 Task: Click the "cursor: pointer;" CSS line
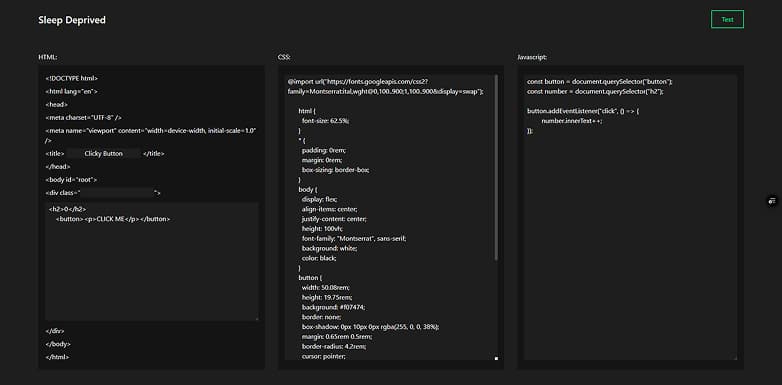pos(324,356)
